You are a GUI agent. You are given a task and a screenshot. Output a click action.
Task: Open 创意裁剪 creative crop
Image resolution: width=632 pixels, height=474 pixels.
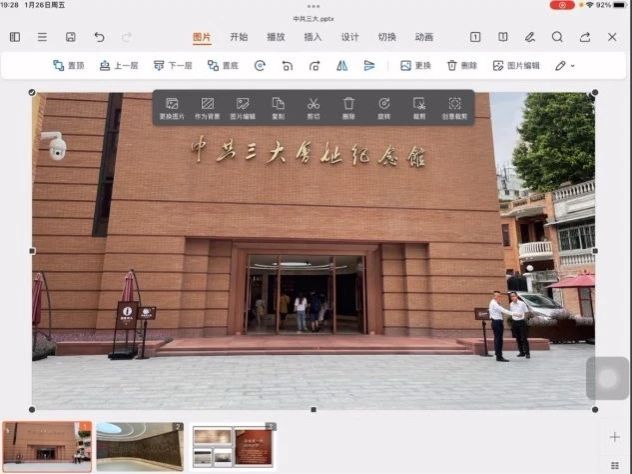tap(455, 108)
